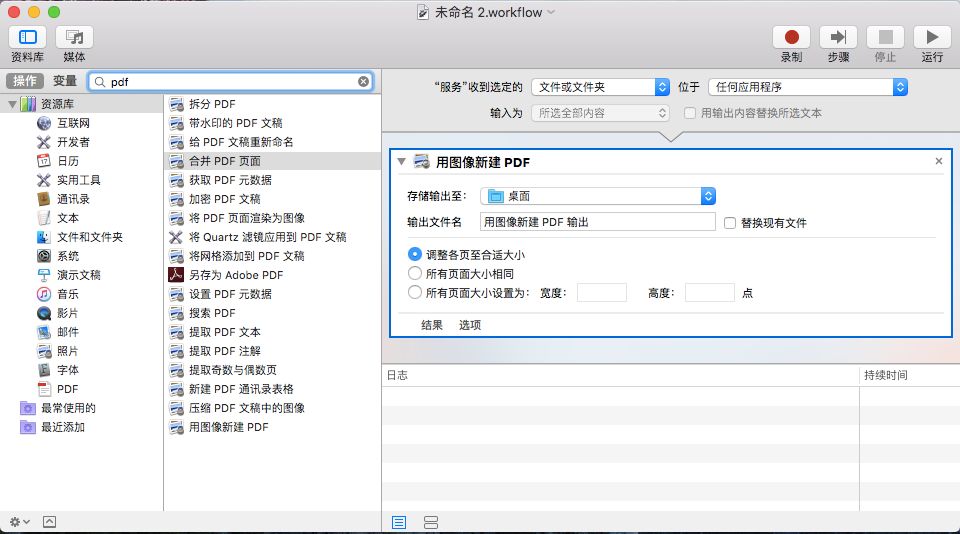Click the 步骤 (Step) toolbar icon

(838, 37)
